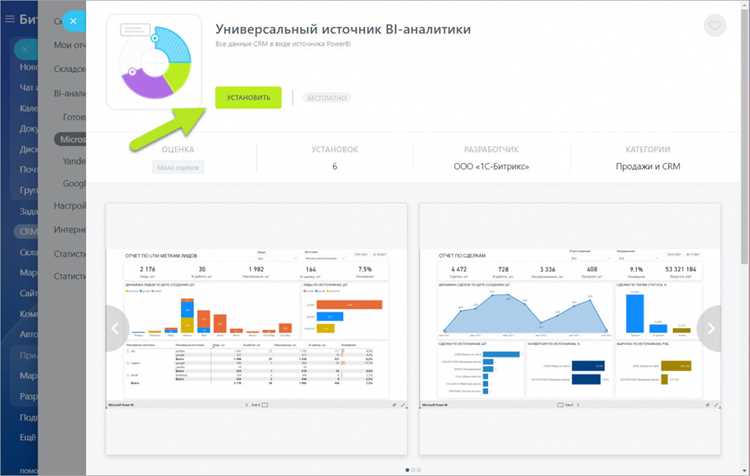Show previous screenshot in carousel

click(116, 328)
